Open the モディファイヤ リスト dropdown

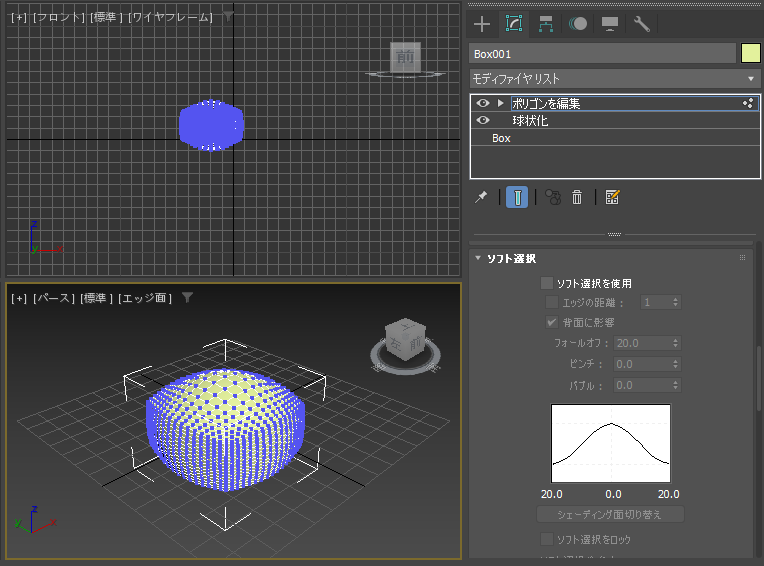615,78
